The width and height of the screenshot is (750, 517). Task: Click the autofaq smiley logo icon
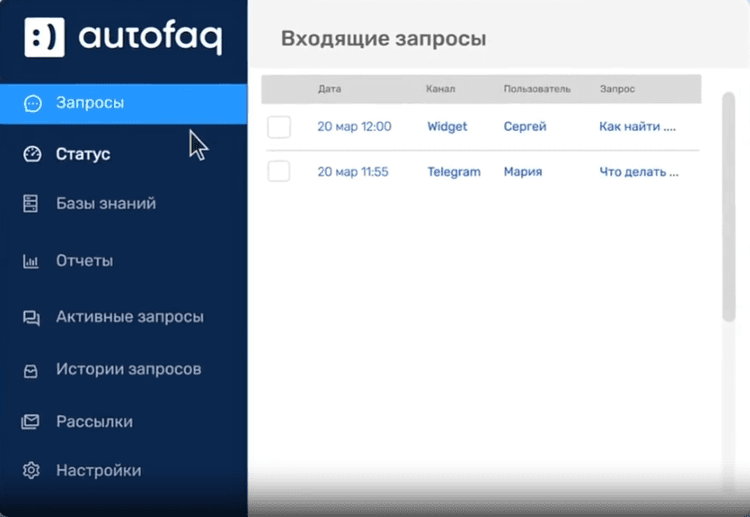click(x=44, y=37)
